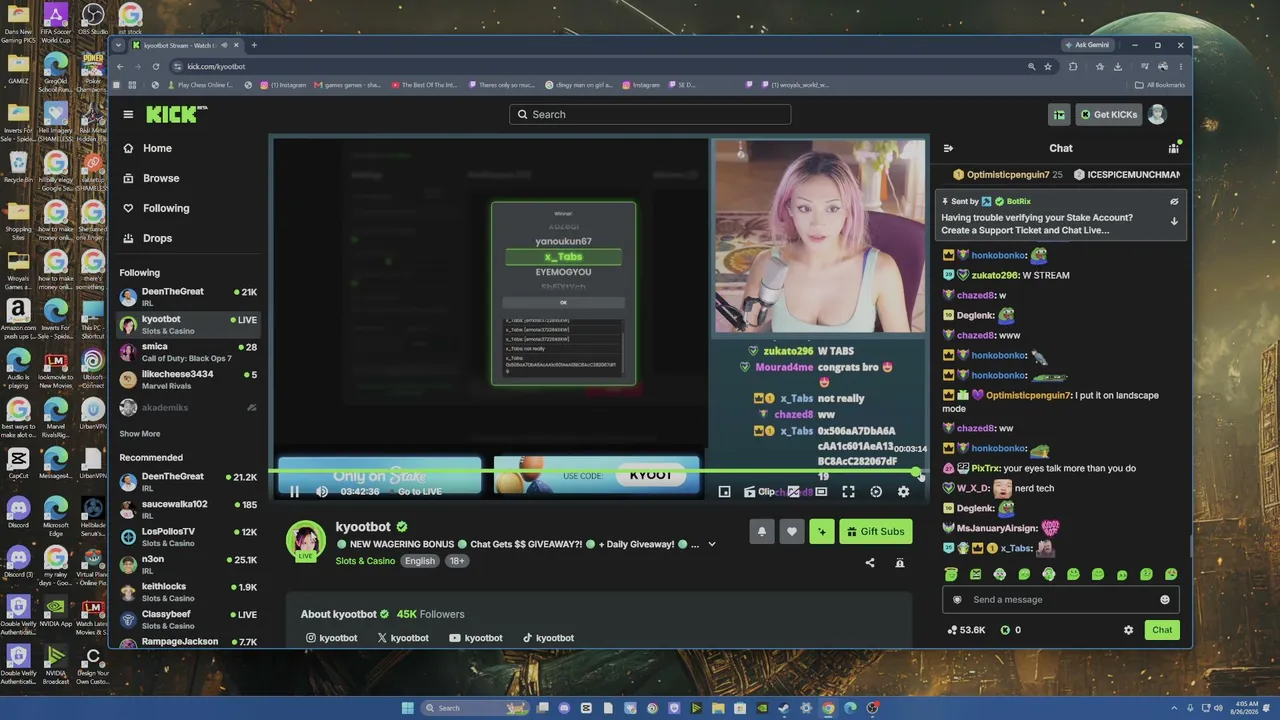
Task: Toggle notification bell for kyootbot
Action: (762, 531)
